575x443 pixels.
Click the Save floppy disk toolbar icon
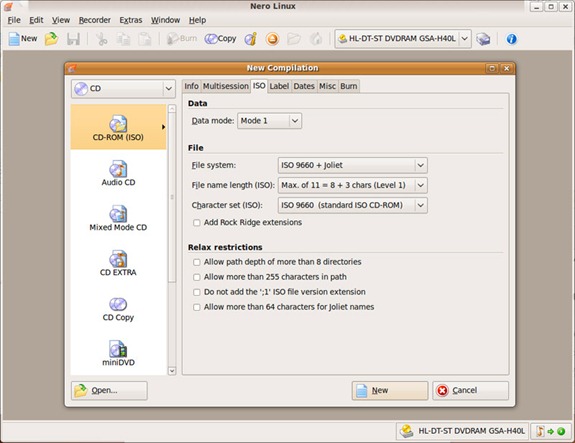(x=73, y=39)
